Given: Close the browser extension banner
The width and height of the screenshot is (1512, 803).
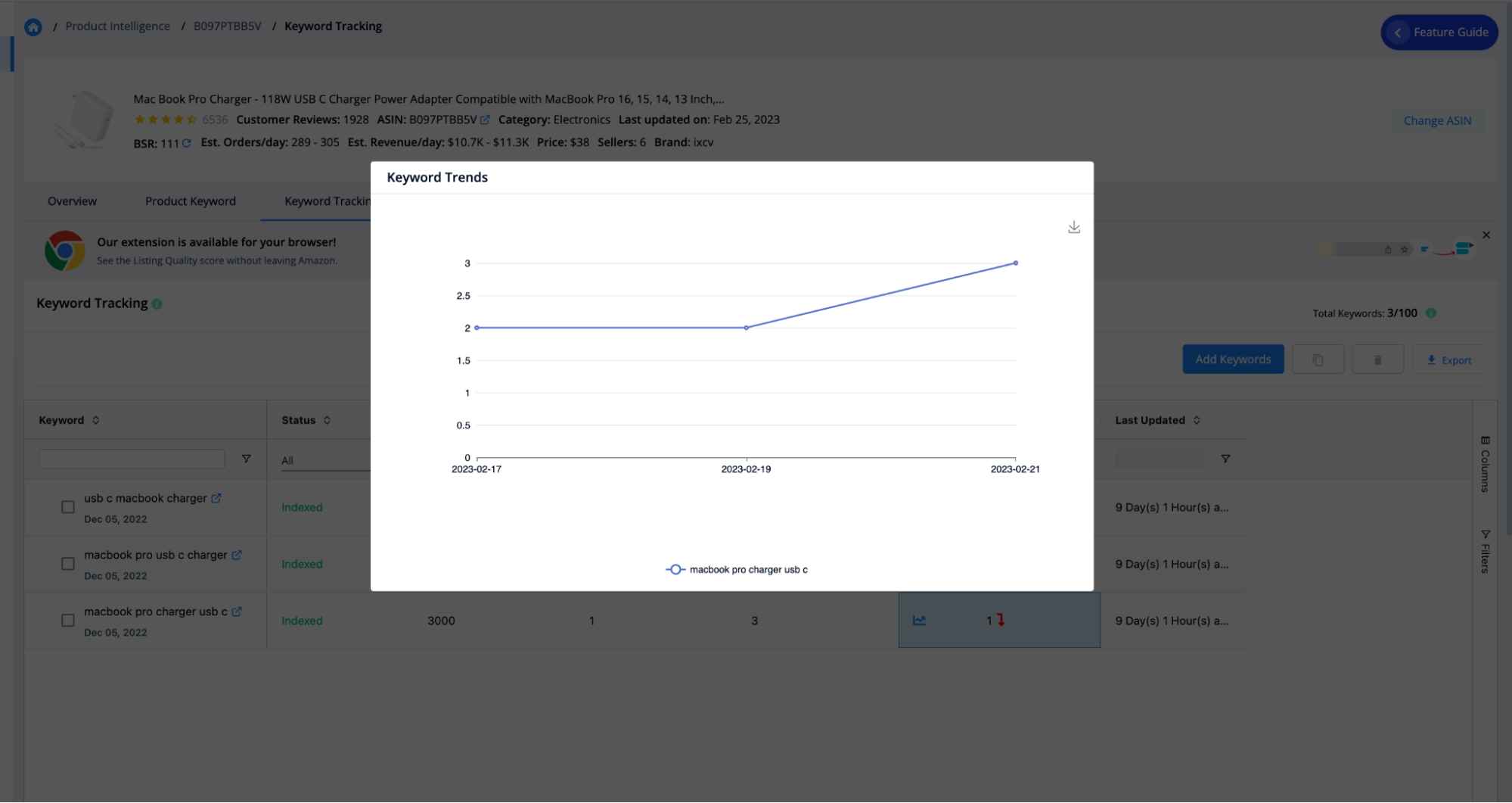Looking at the screenshot, I should tap(1486, 235).
